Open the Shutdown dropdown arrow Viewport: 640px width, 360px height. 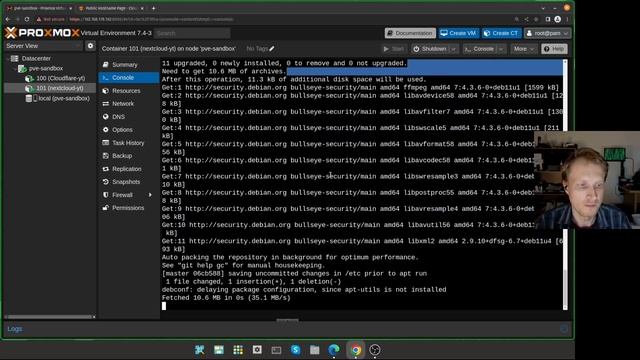[453, 49]
